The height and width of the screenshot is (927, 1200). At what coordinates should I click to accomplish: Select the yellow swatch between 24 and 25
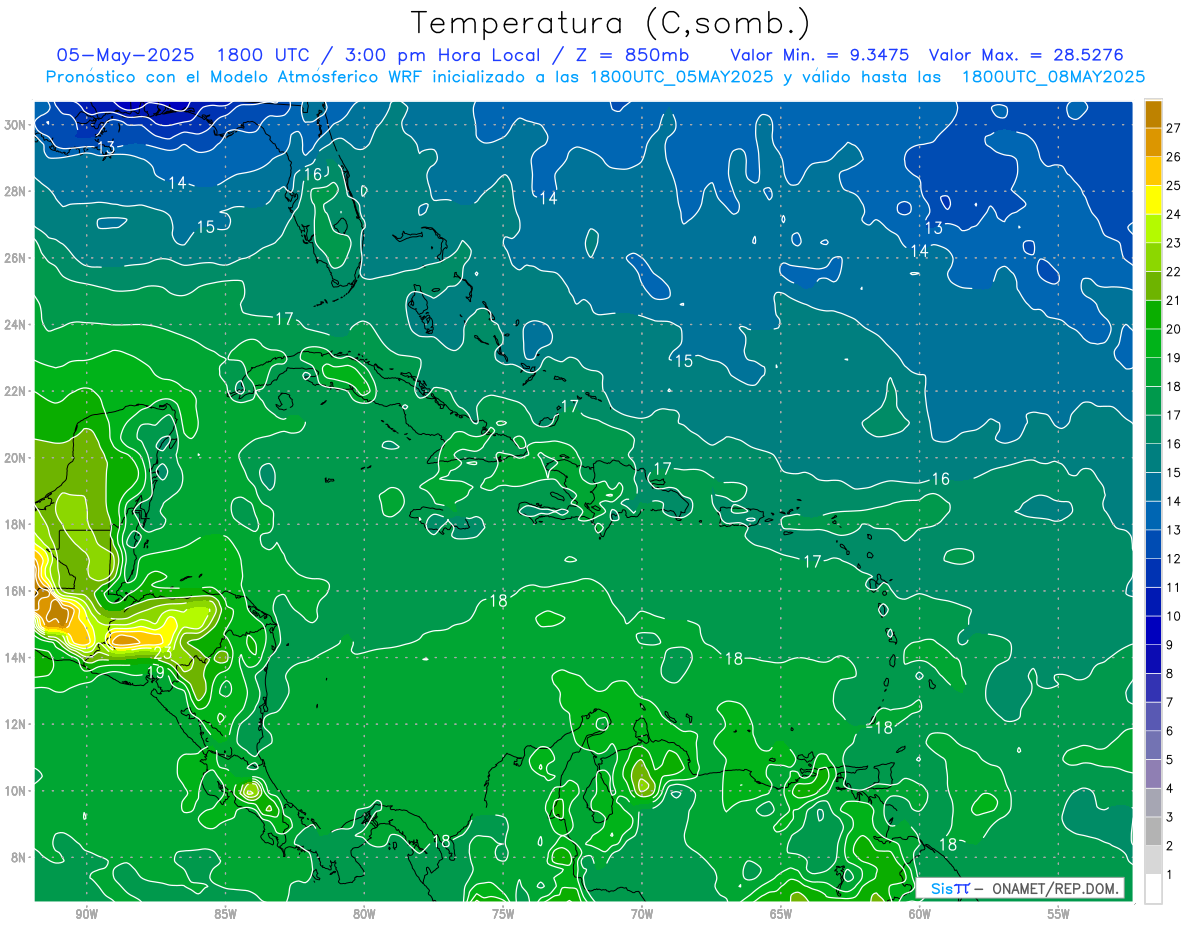pyautogui.click(x=1153, y=200)
